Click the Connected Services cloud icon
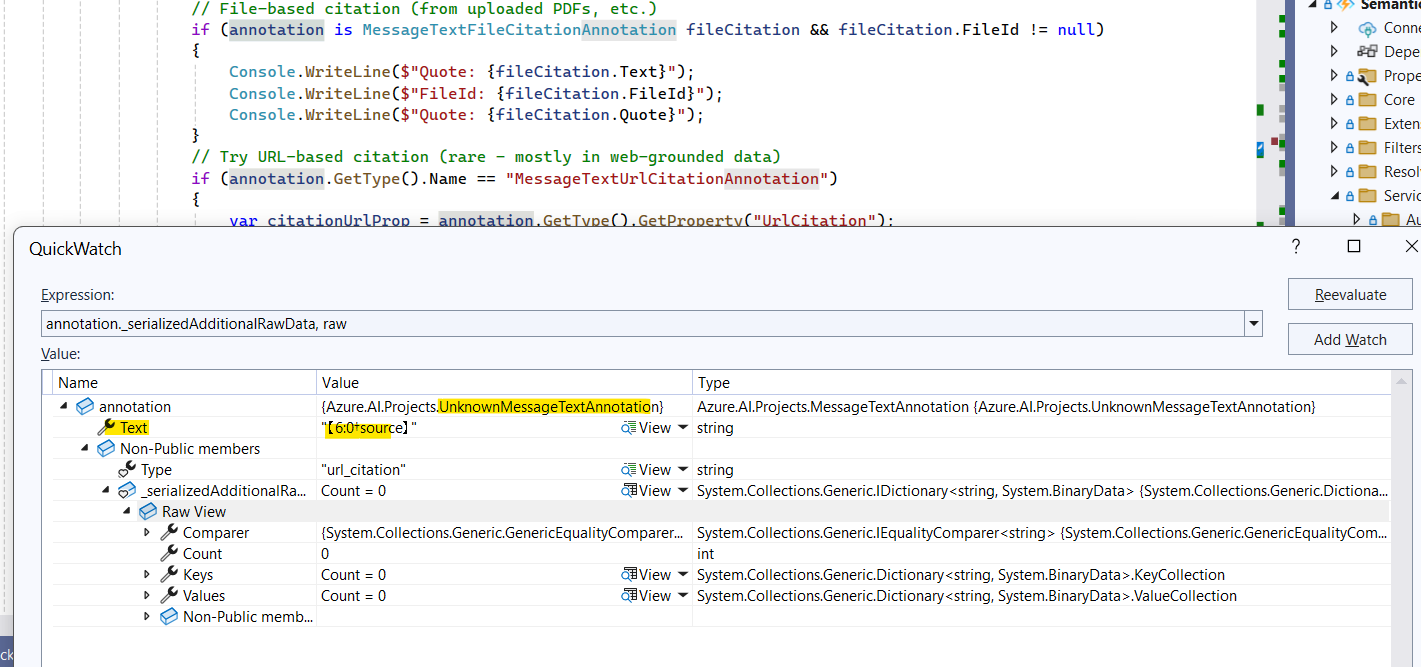 pyautogui.click(x=1367, y=28)
